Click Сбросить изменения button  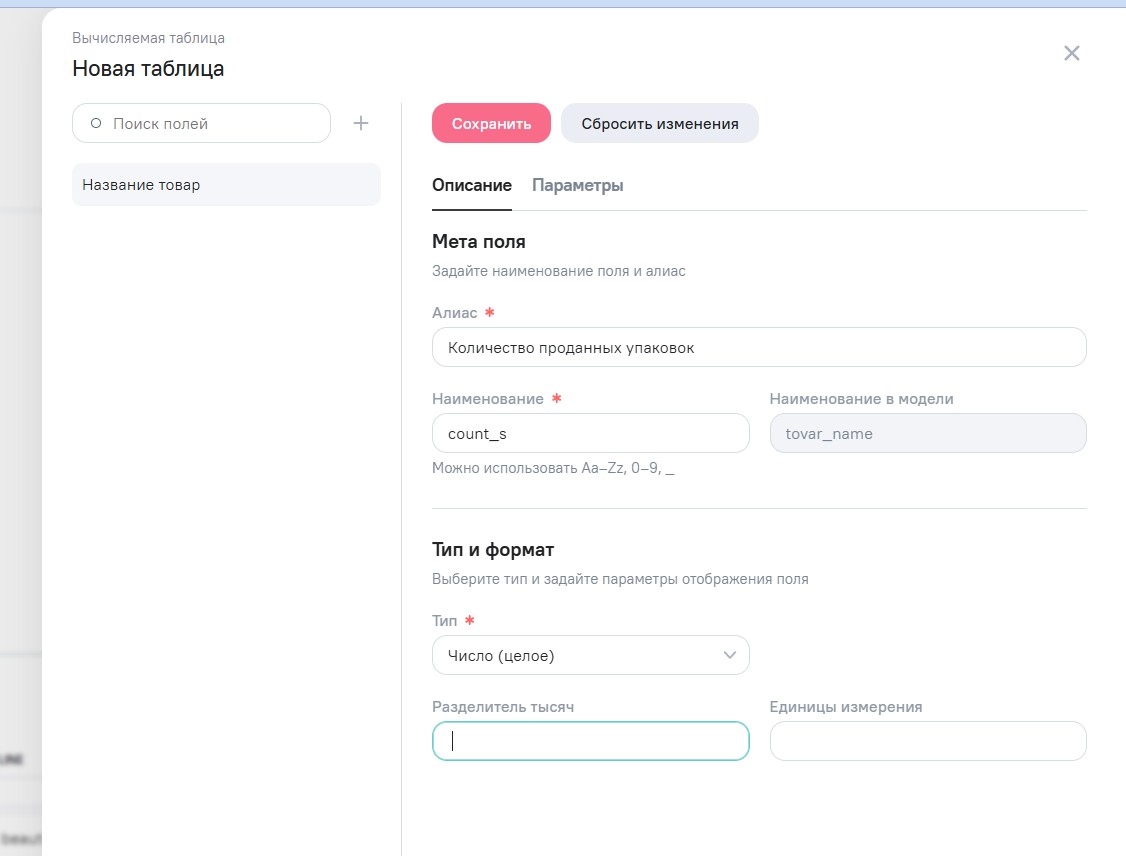pyautogui.click(x=659, y=123)
